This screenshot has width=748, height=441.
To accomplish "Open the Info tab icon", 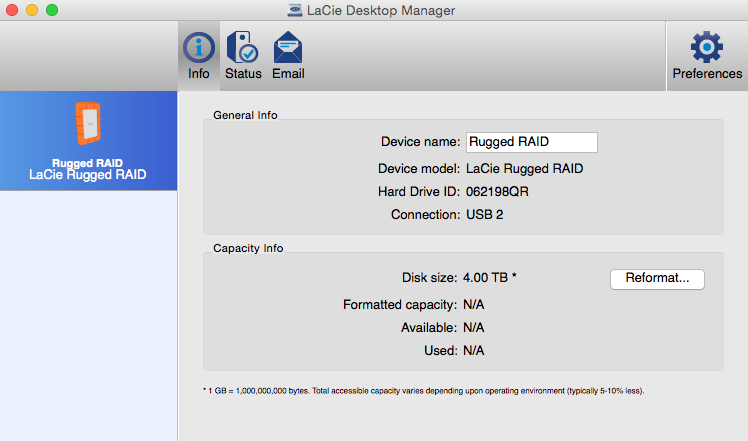I will coord(198,48).
